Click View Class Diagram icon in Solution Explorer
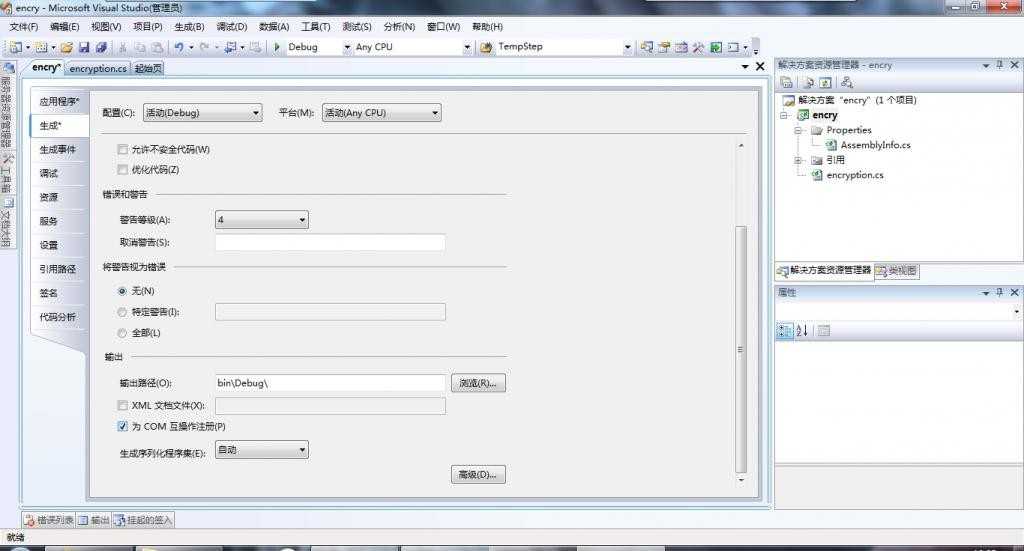This screenshot has height=551, width=1024. tap(847, 82)
